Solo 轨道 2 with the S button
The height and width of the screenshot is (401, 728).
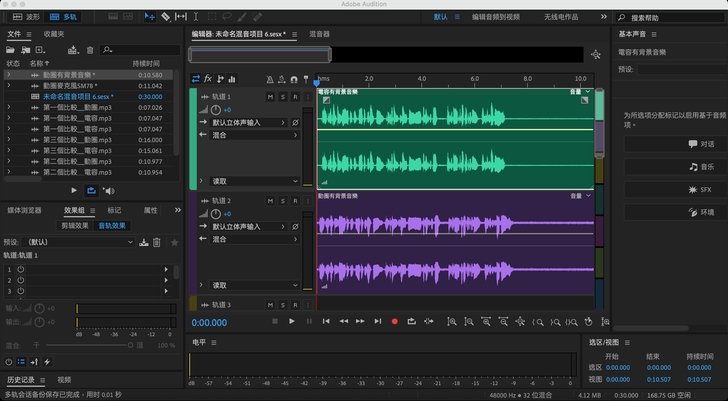(283, 201)
